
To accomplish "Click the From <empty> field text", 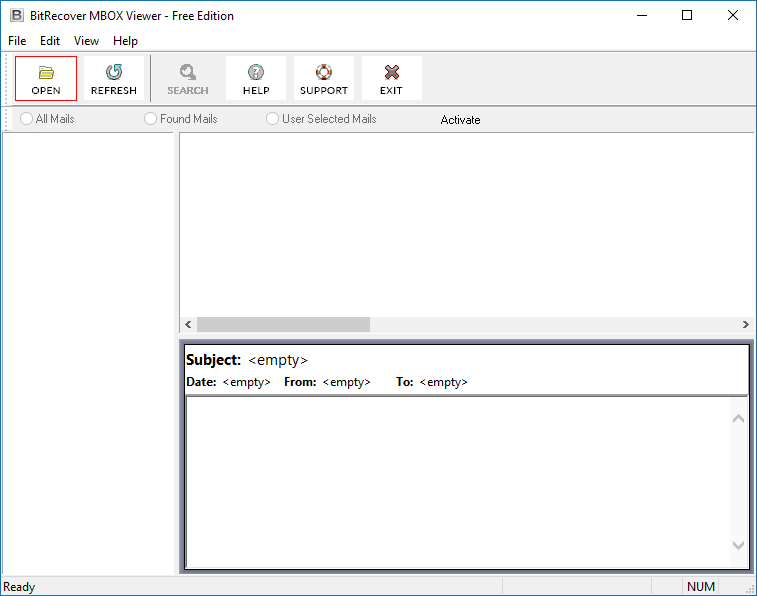I will pyautogui.click(x=327, y=382).
